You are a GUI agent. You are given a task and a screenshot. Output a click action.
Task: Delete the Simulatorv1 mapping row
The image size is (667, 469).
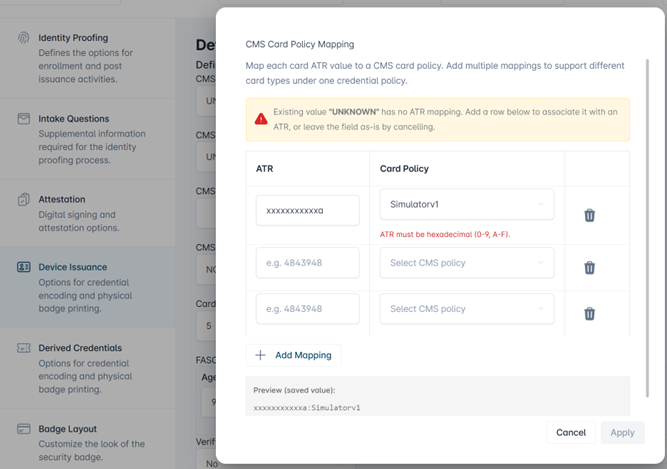coord(589,215)
